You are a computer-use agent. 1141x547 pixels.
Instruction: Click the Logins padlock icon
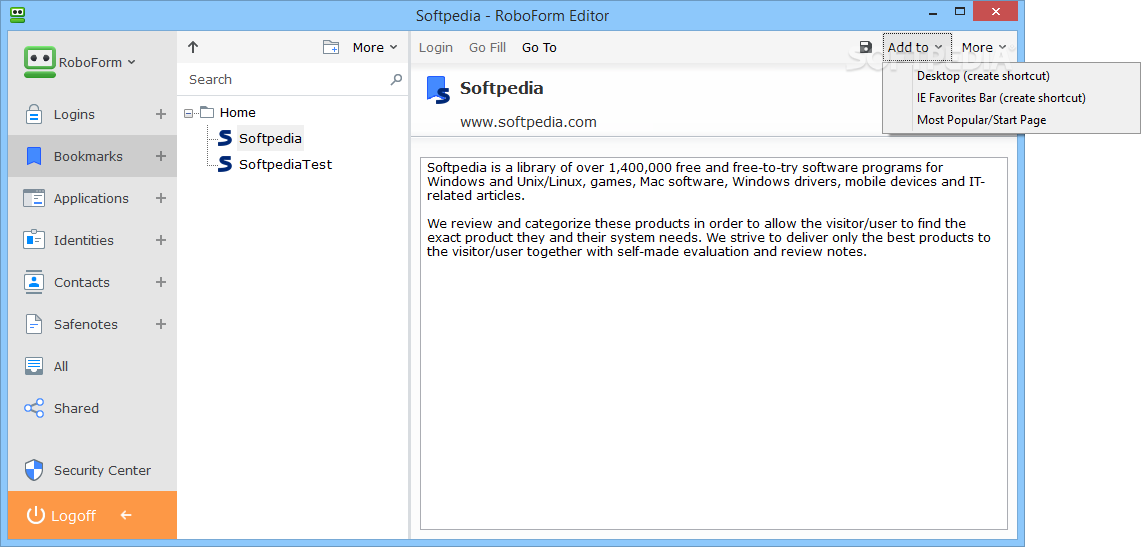coord(33,114)
